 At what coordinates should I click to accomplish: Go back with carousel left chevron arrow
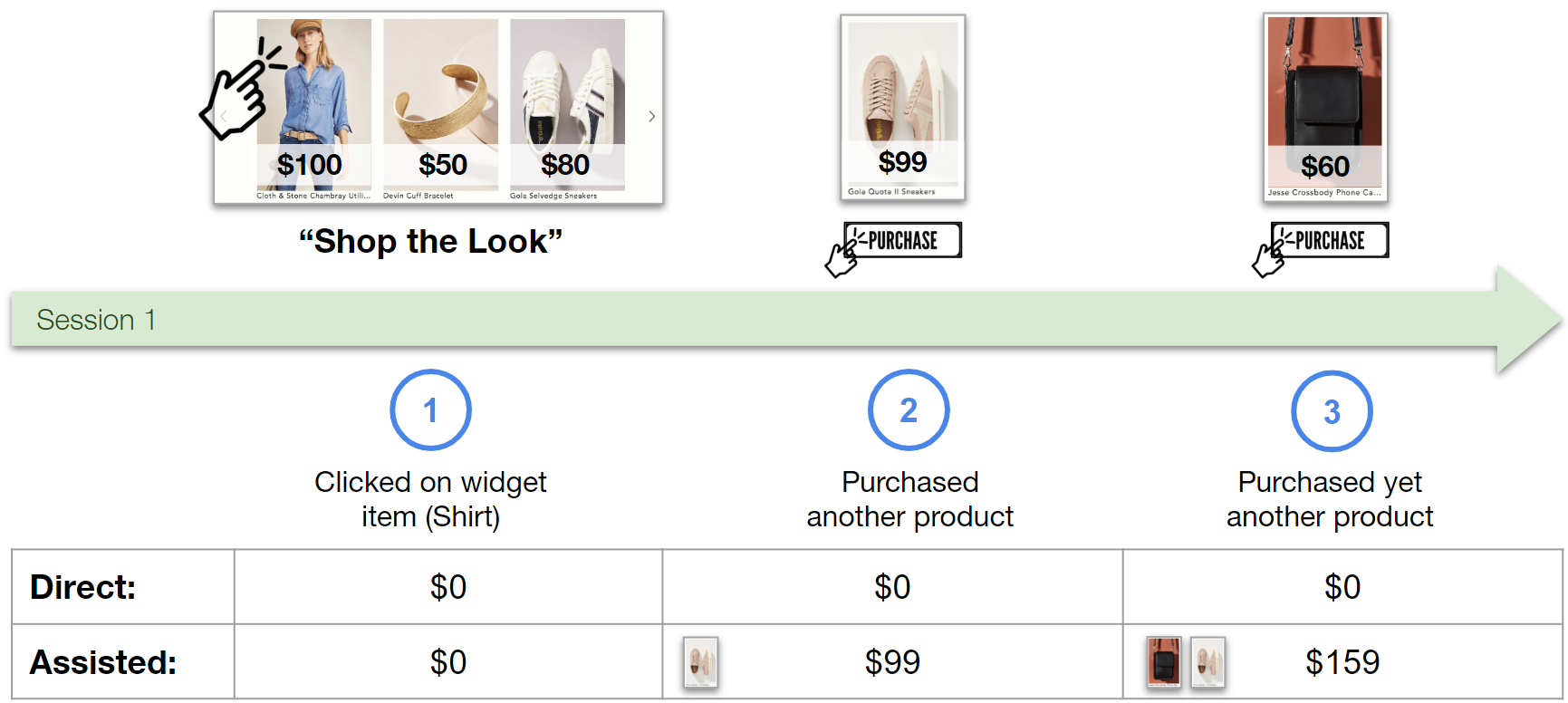224,116
